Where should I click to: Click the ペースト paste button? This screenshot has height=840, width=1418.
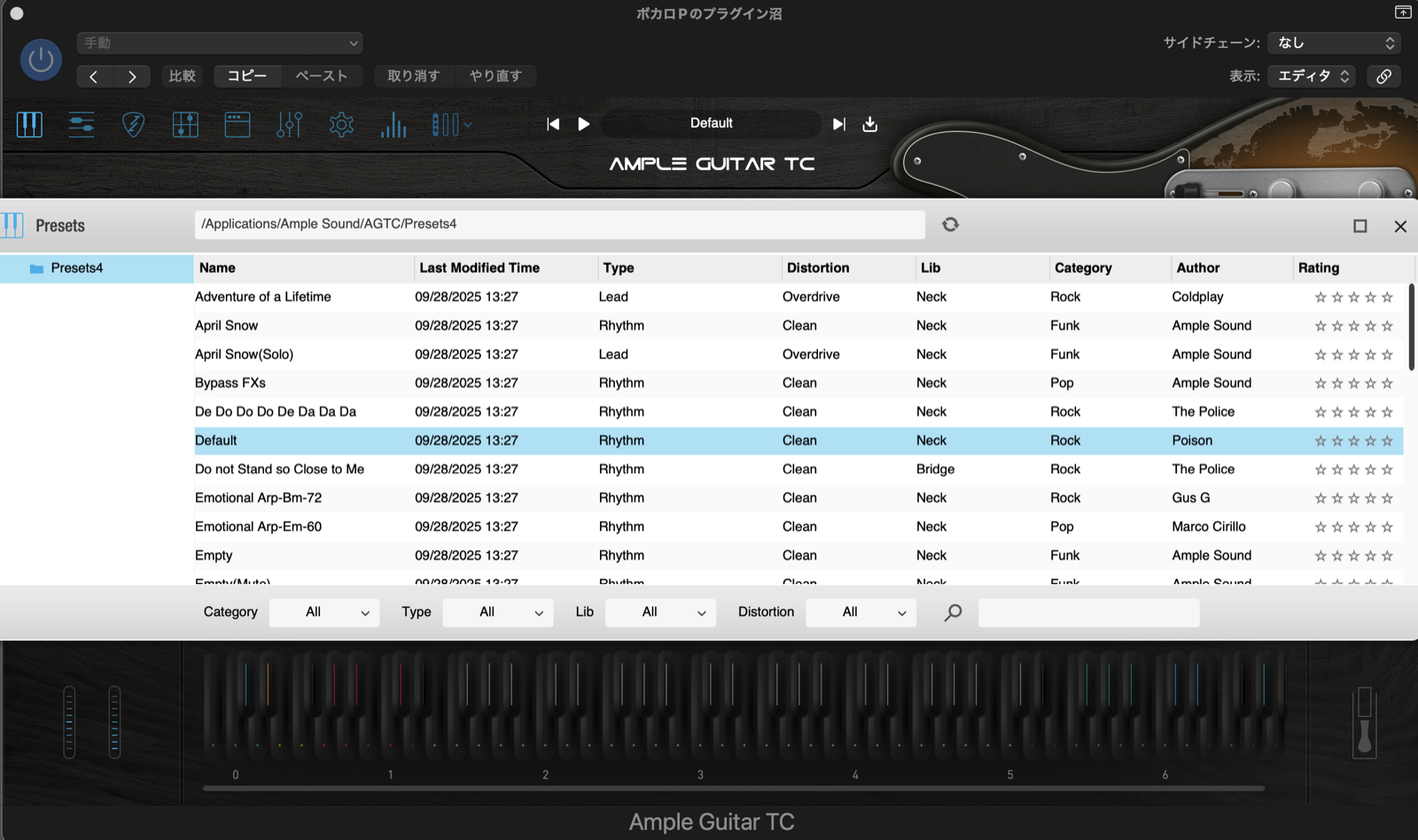click(322, 76)
